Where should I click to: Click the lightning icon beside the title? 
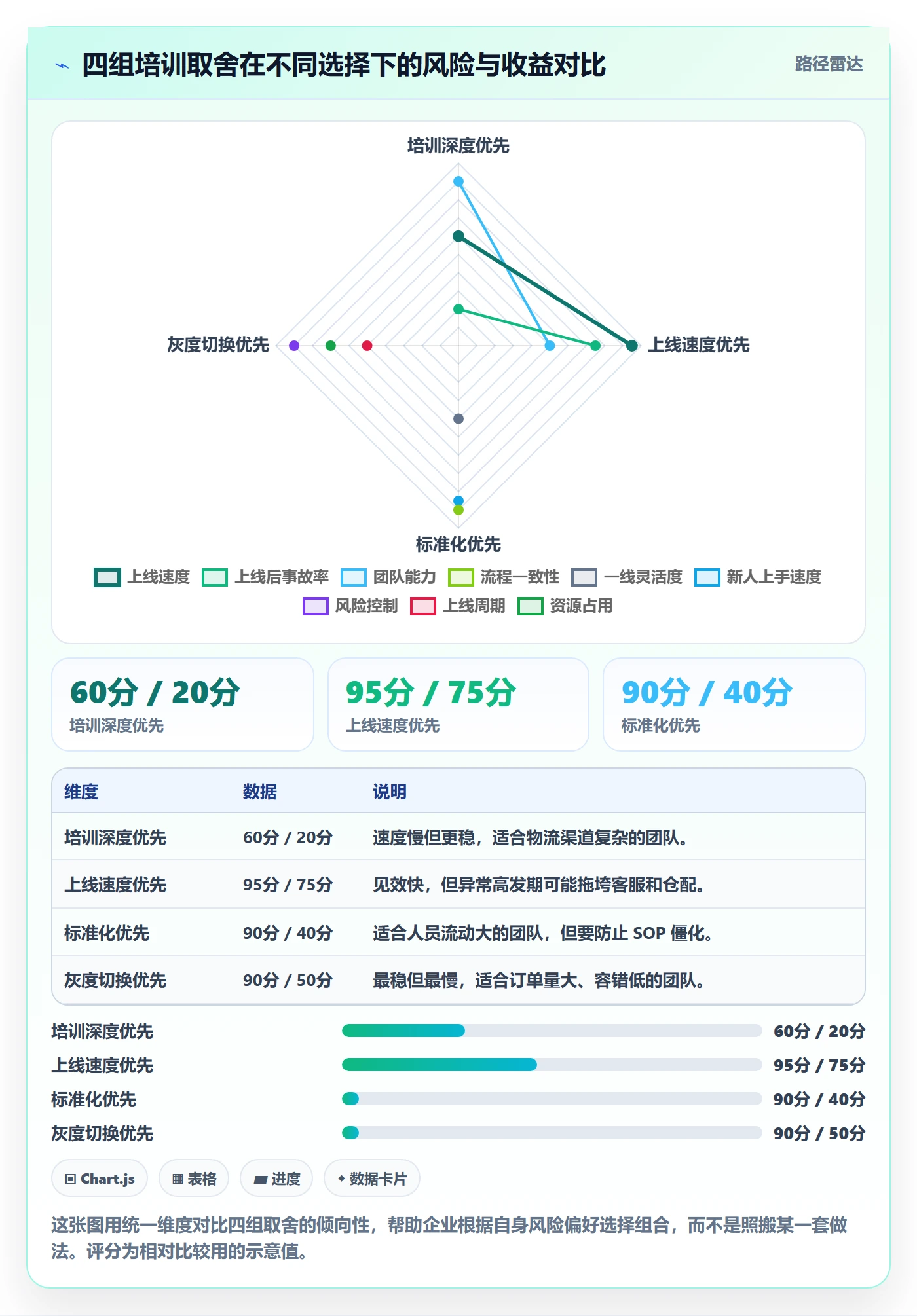click(62, 65)
